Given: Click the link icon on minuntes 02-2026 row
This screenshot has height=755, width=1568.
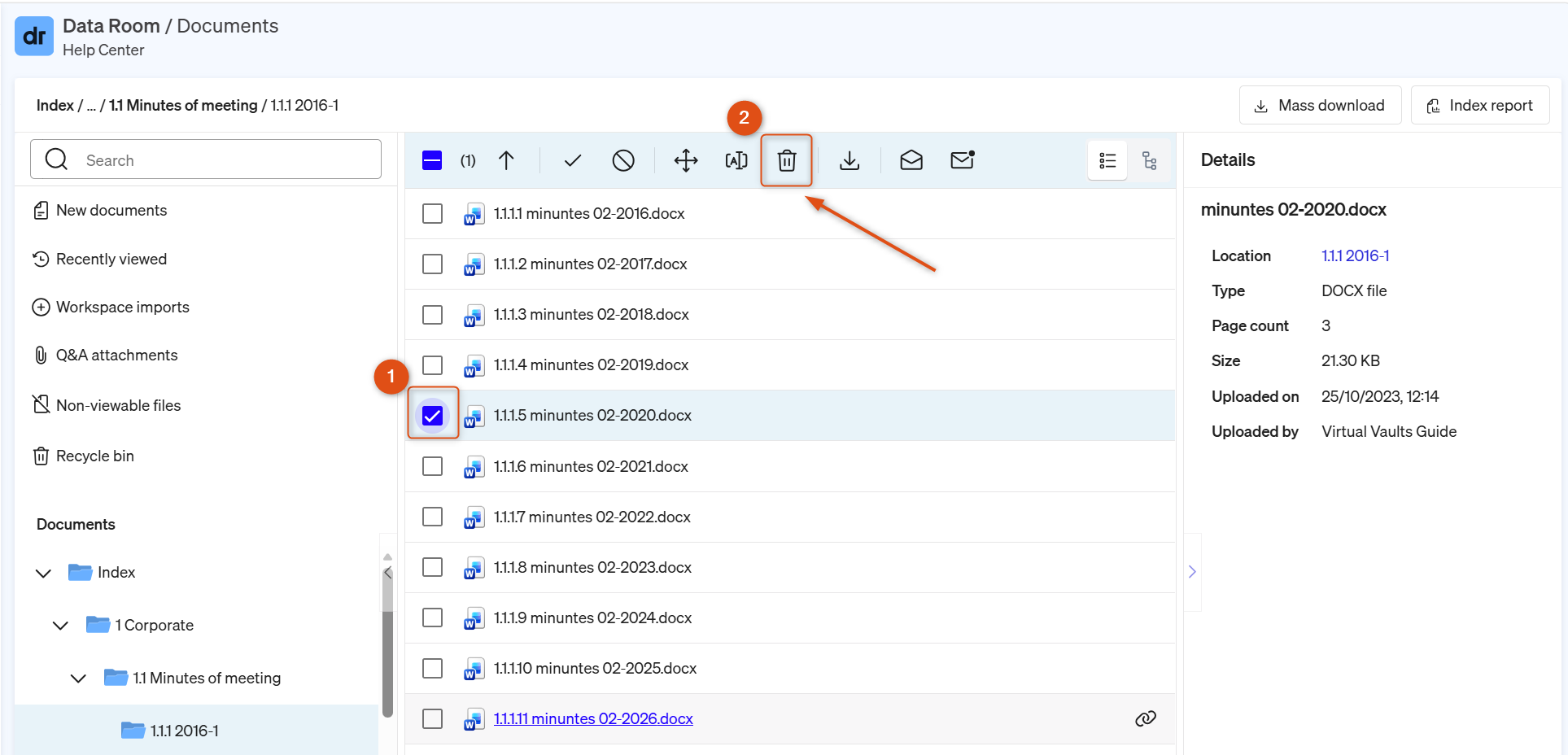Looking at the screenshot, I should click(x=1146, y=718).
